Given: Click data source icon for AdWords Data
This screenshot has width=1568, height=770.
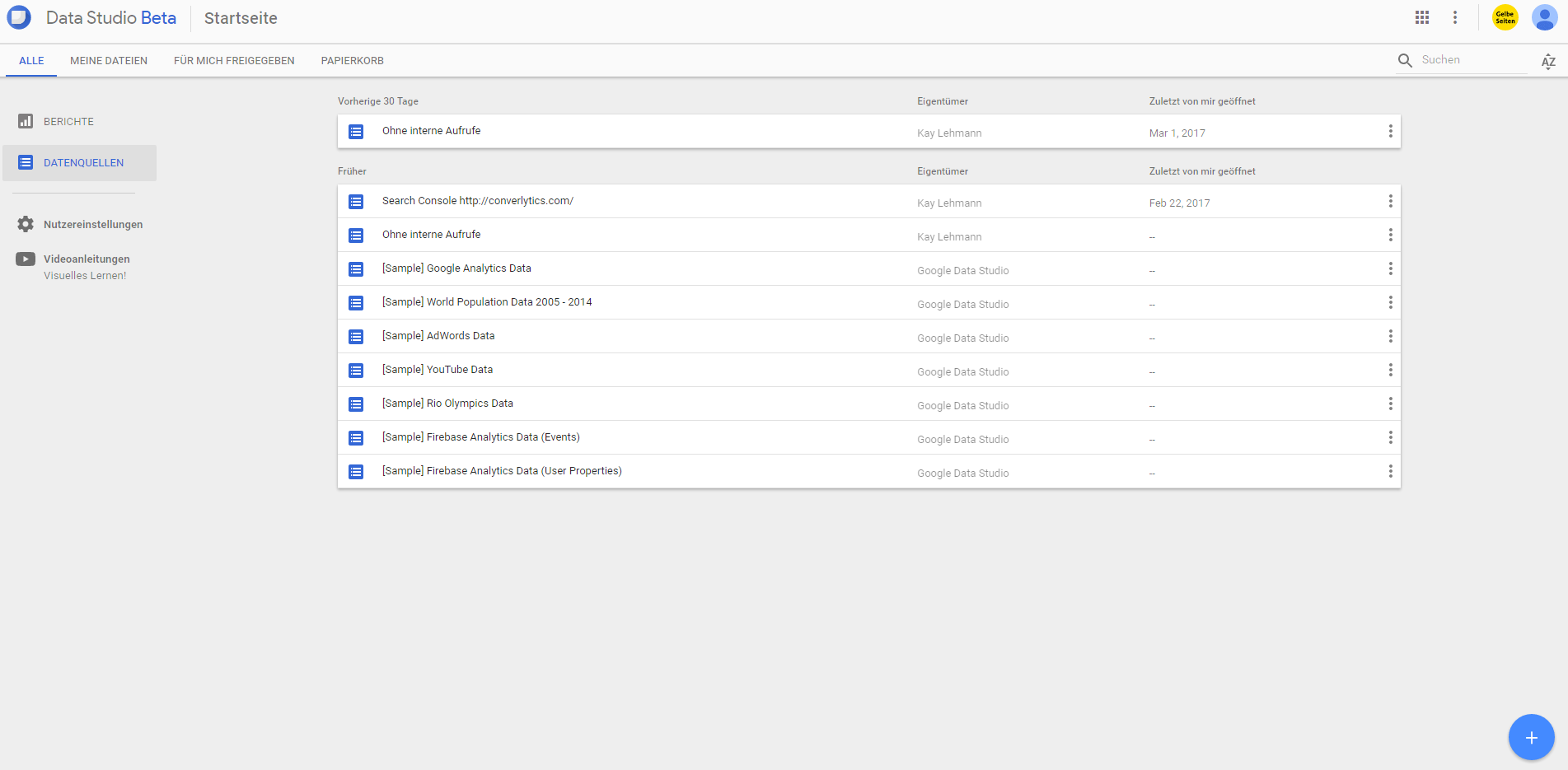Looking at the screenshot, I should tap(356, 337).
